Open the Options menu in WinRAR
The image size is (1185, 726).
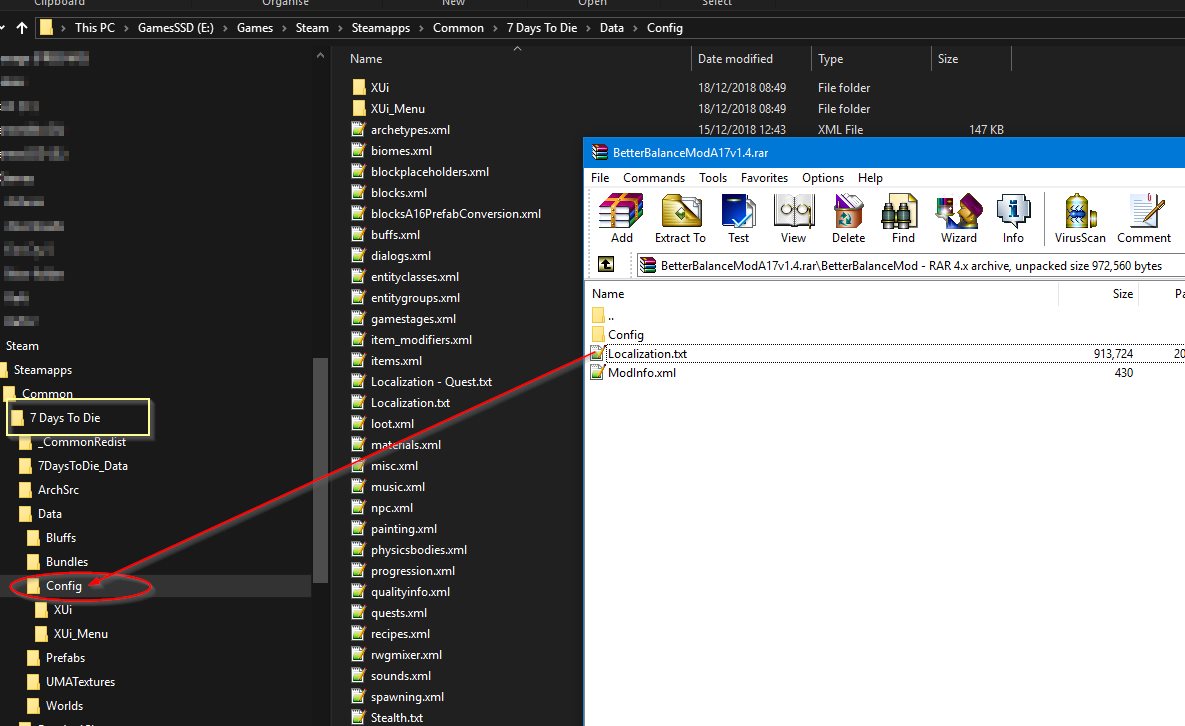click(823, 178)
